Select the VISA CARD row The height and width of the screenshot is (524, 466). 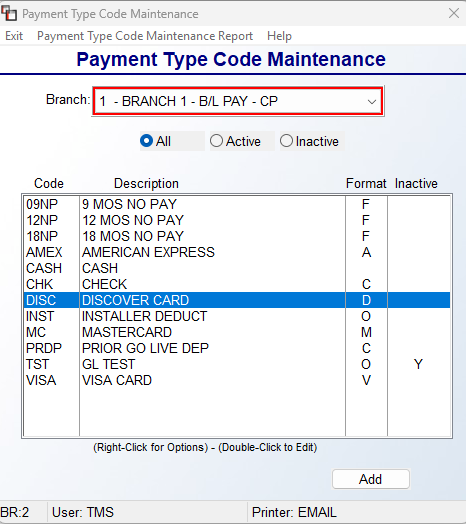tap(237, 380)
